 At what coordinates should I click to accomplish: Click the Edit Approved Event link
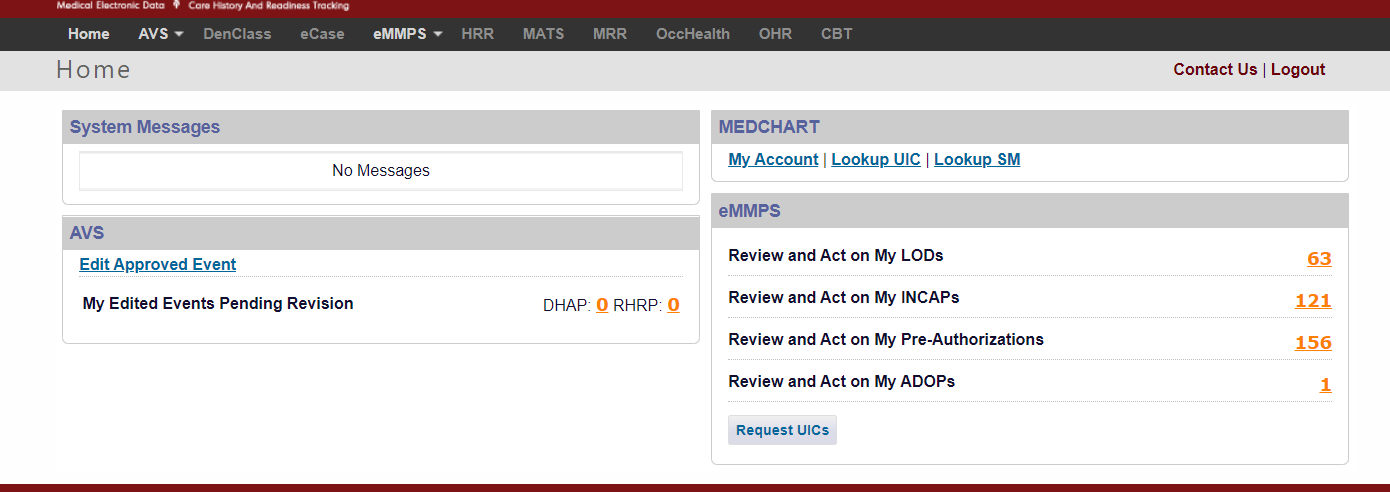(158, 265)
